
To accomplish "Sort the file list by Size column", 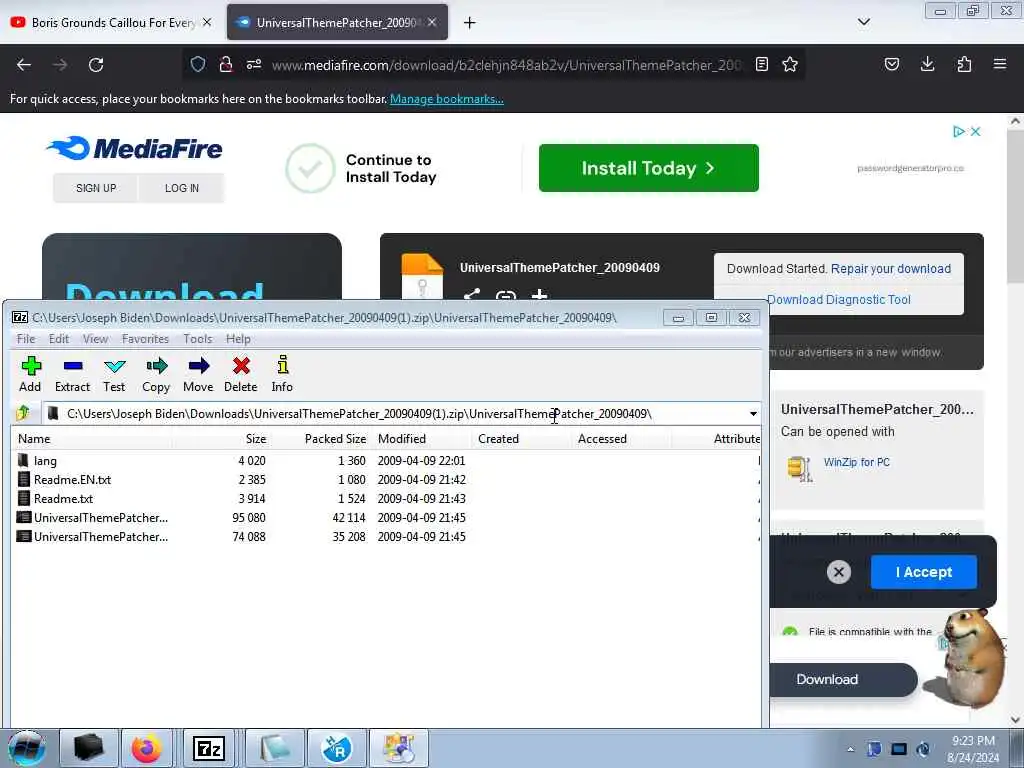I will tap(222, 439).
